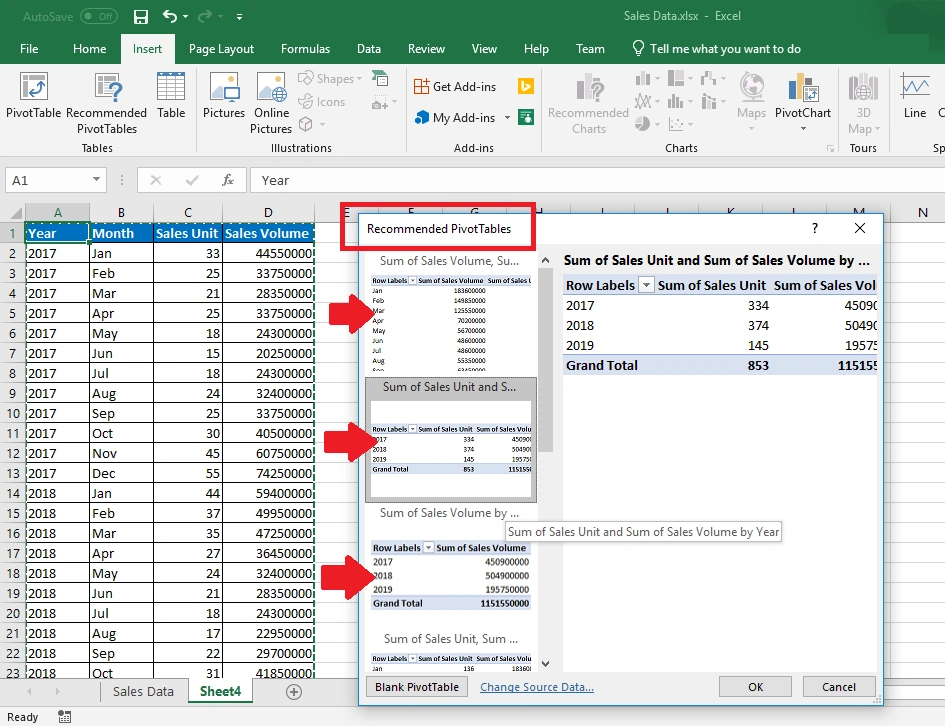Insert a Line sparkline
This screenshot has width=945, height=726.
[x=915, y=95]
